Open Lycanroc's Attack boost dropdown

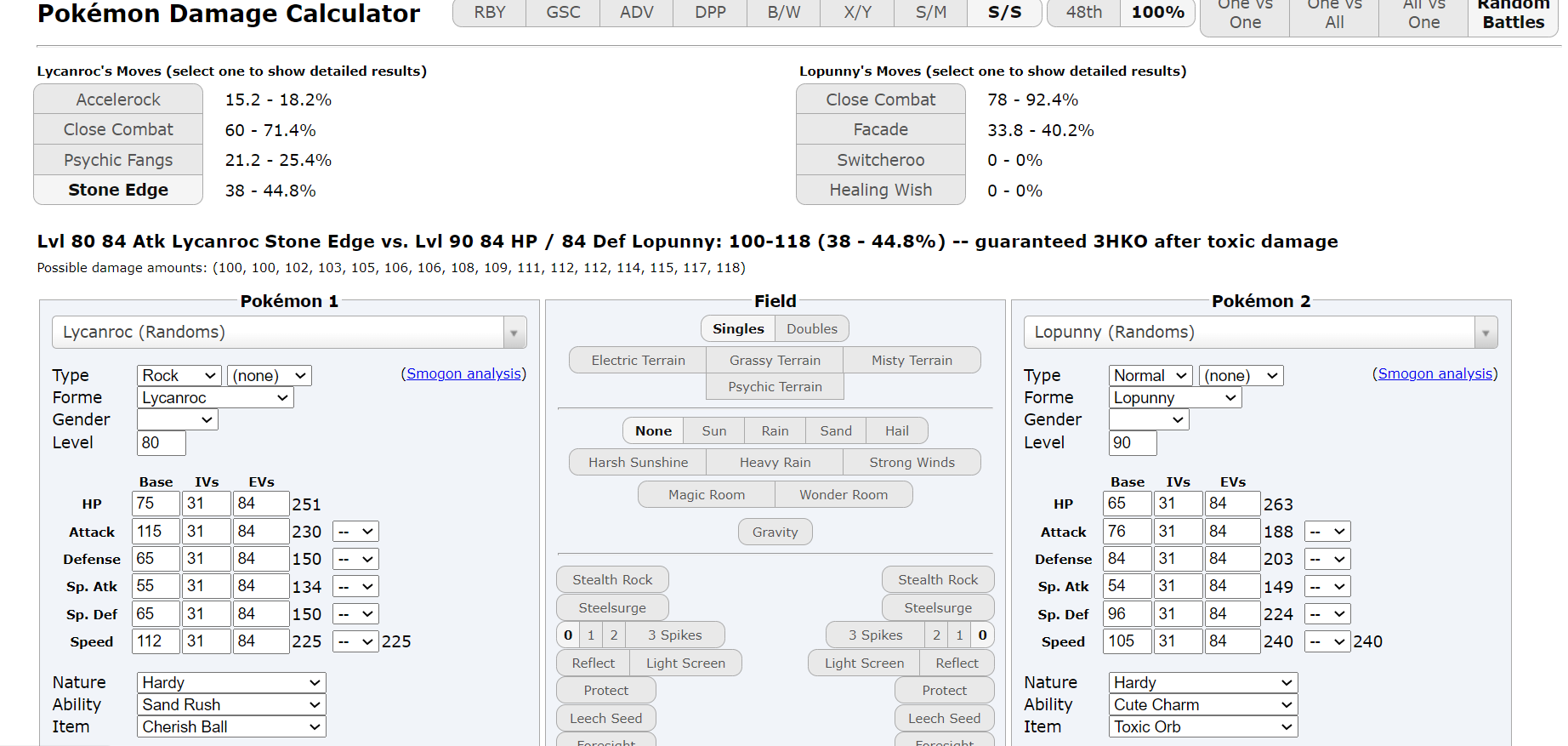355,532
